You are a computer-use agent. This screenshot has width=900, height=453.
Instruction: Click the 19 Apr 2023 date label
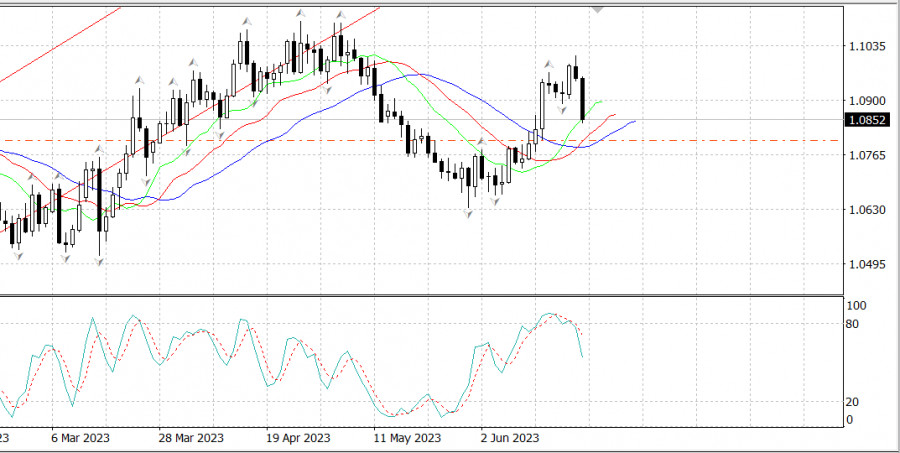[297, 438]
